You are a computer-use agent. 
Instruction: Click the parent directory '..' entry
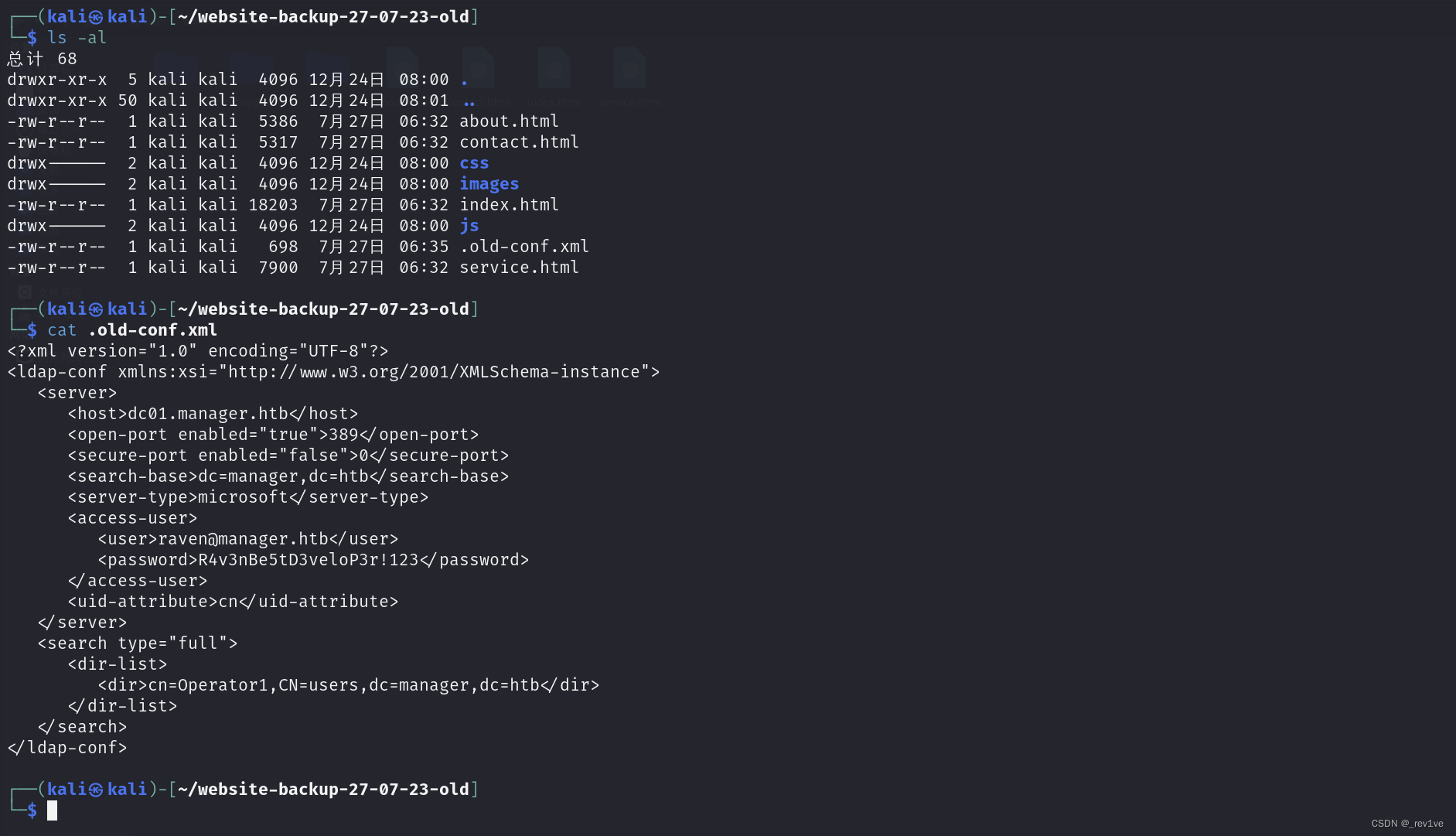(x=469, y=102)
